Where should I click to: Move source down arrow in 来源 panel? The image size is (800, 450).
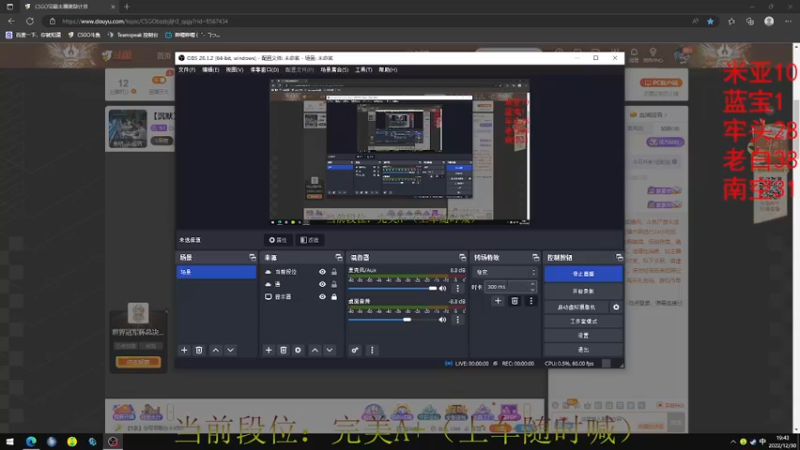330,350
